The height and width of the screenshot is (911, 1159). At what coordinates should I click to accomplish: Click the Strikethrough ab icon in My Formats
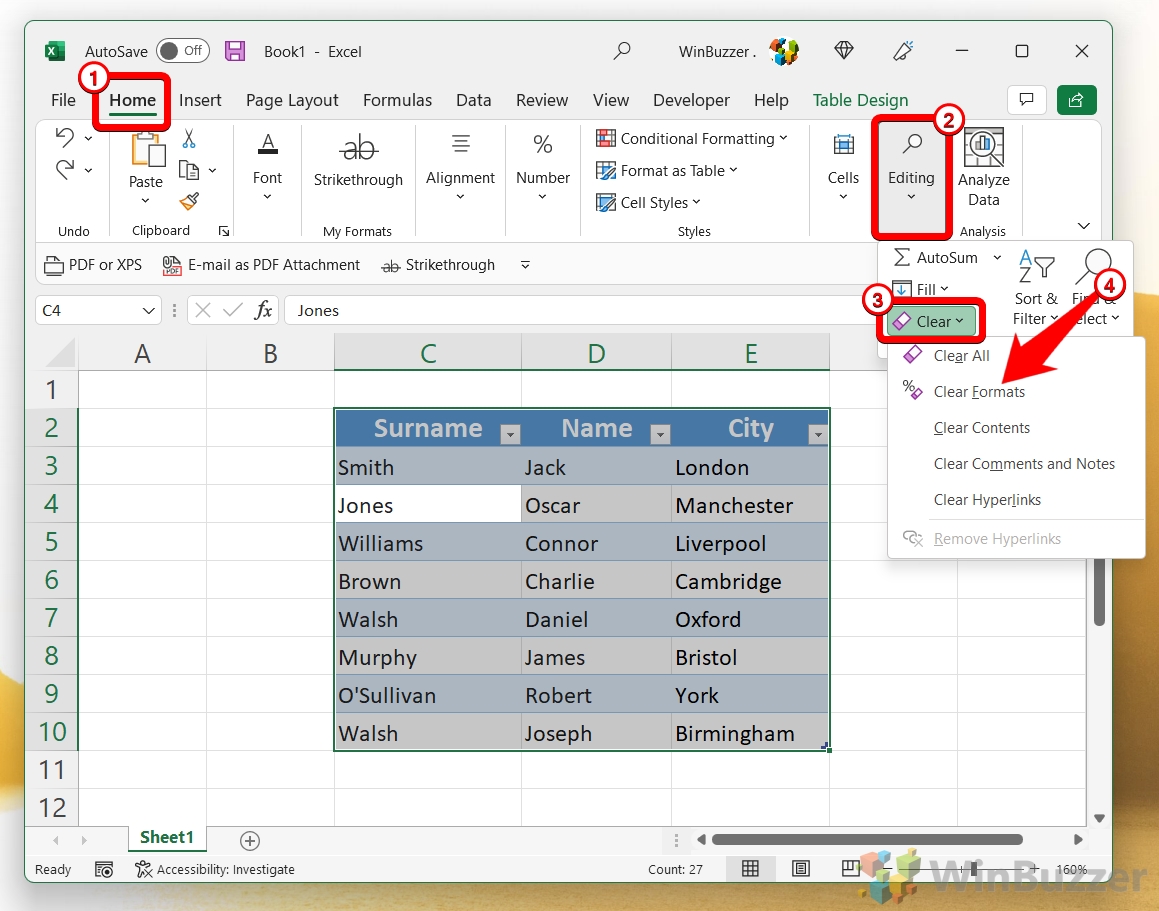click(x=358, y=147)
